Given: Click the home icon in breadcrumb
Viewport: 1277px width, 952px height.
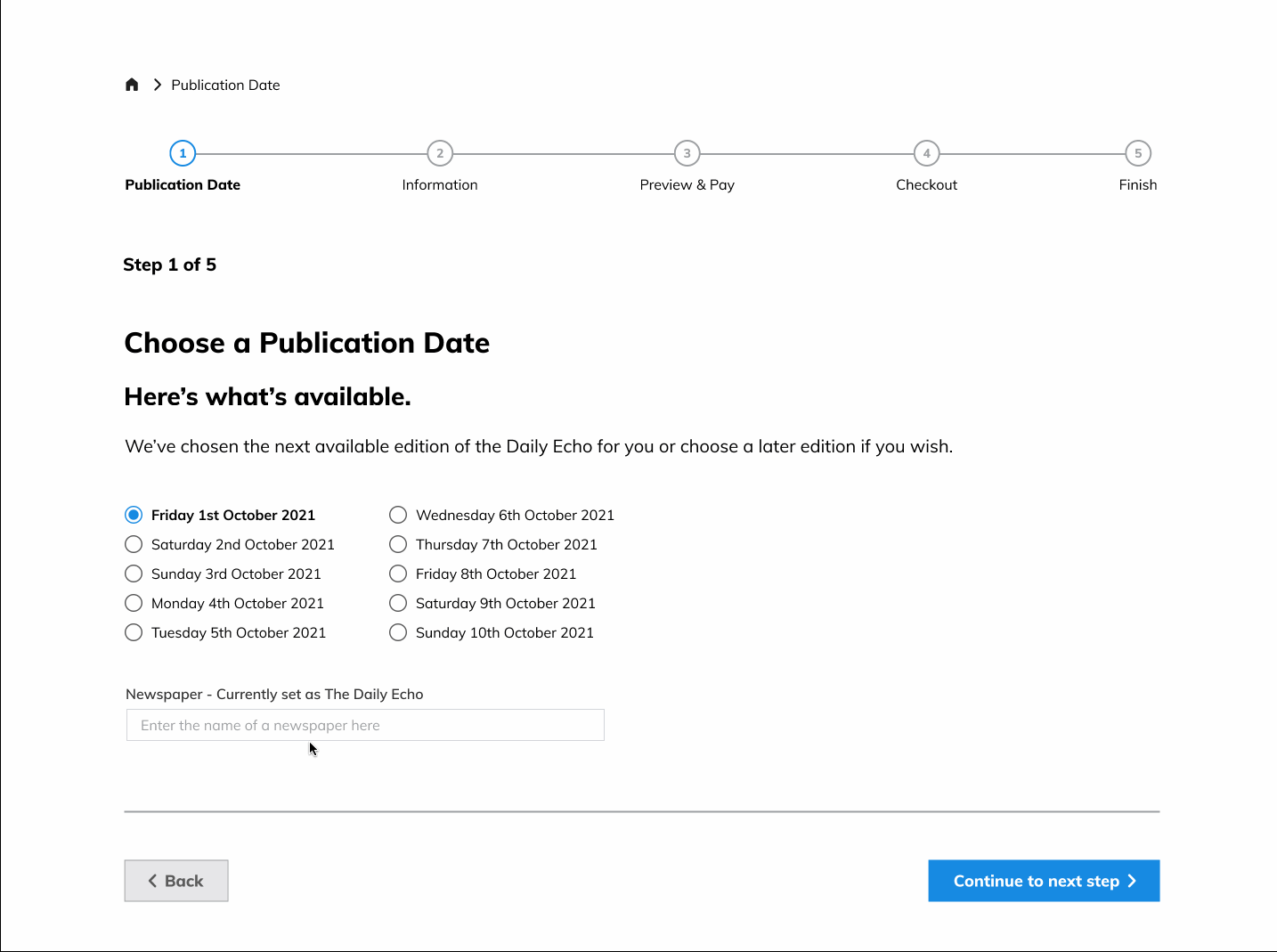Looking at the screenshot, I should 132,85.
